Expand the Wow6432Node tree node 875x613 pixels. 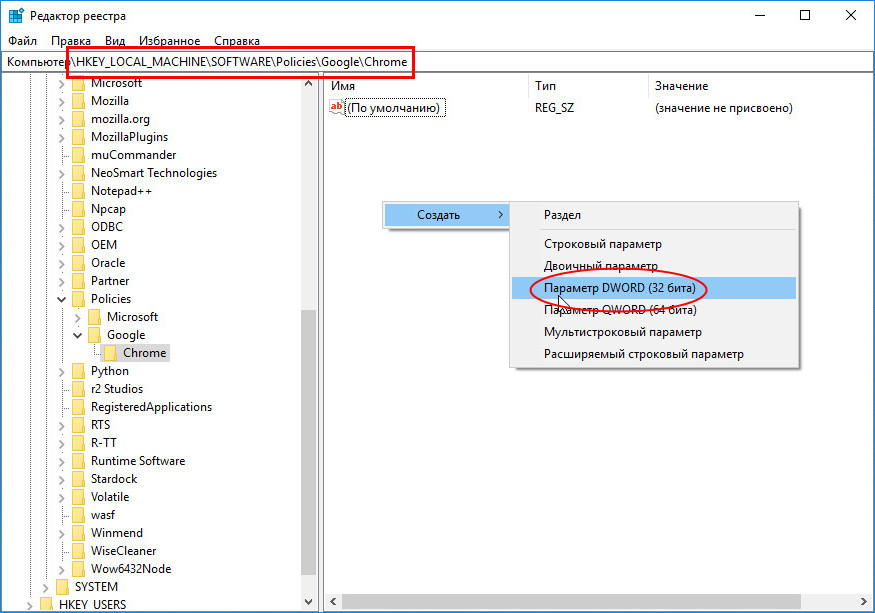coord(61,569)
